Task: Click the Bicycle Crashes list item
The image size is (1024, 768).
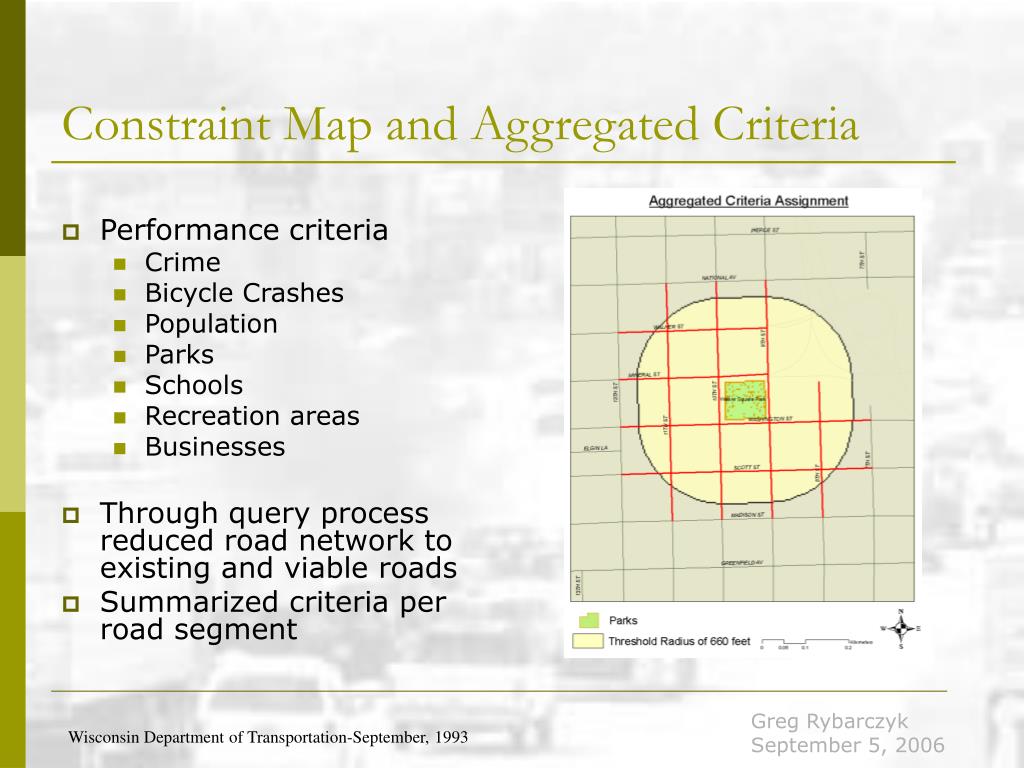Action: [244, 293]
